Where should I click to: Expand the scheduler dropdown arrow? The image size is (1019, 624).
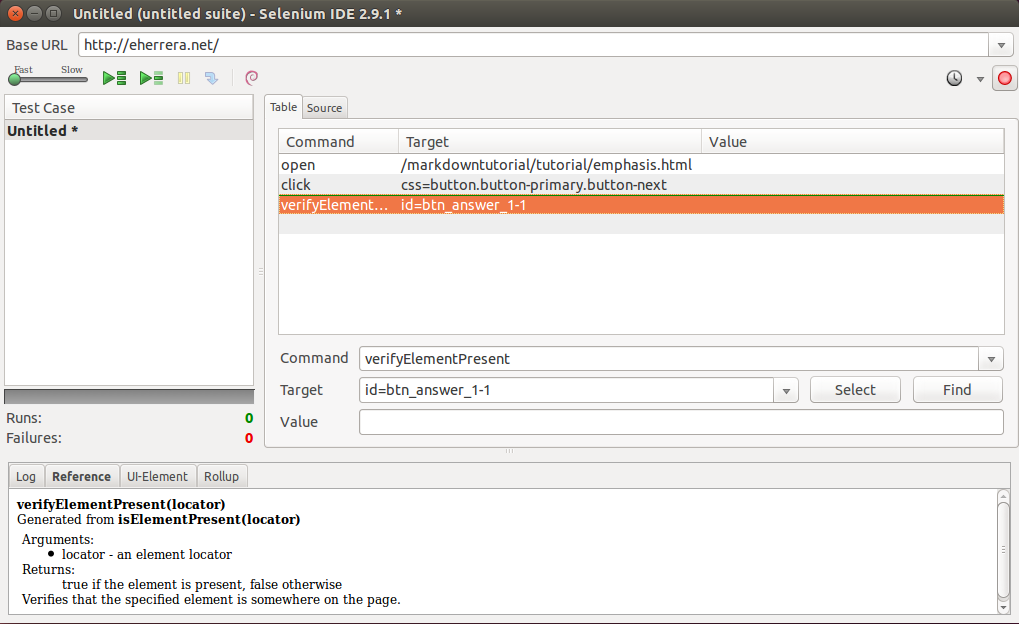tap(980, 79)
